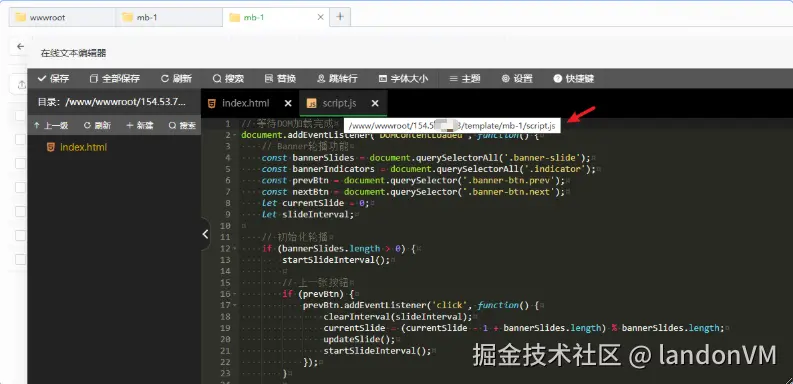This screenshot has width=793, height=384.
Task: Fold the if block at line 12
Action: click(x=235, y=248)
